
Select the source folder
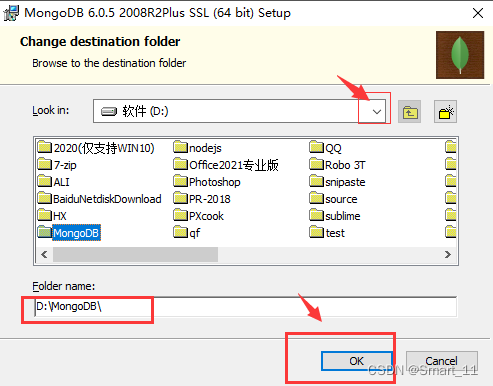[333, 199]
